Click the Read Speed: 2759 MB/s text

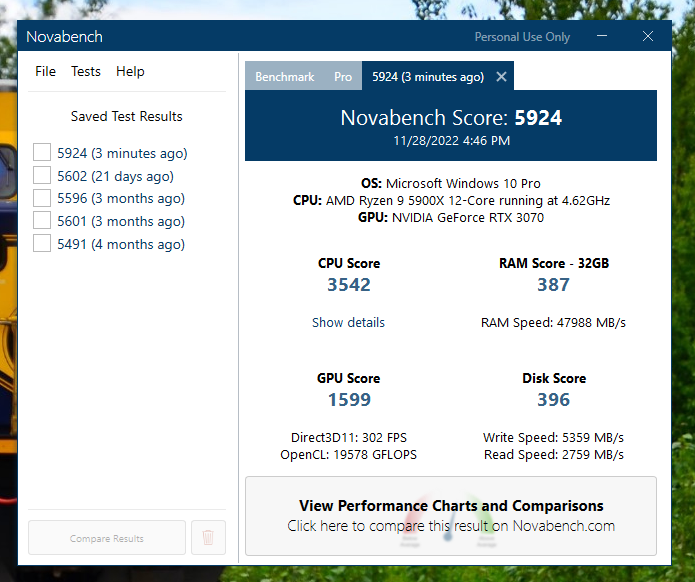click(554, 455)
